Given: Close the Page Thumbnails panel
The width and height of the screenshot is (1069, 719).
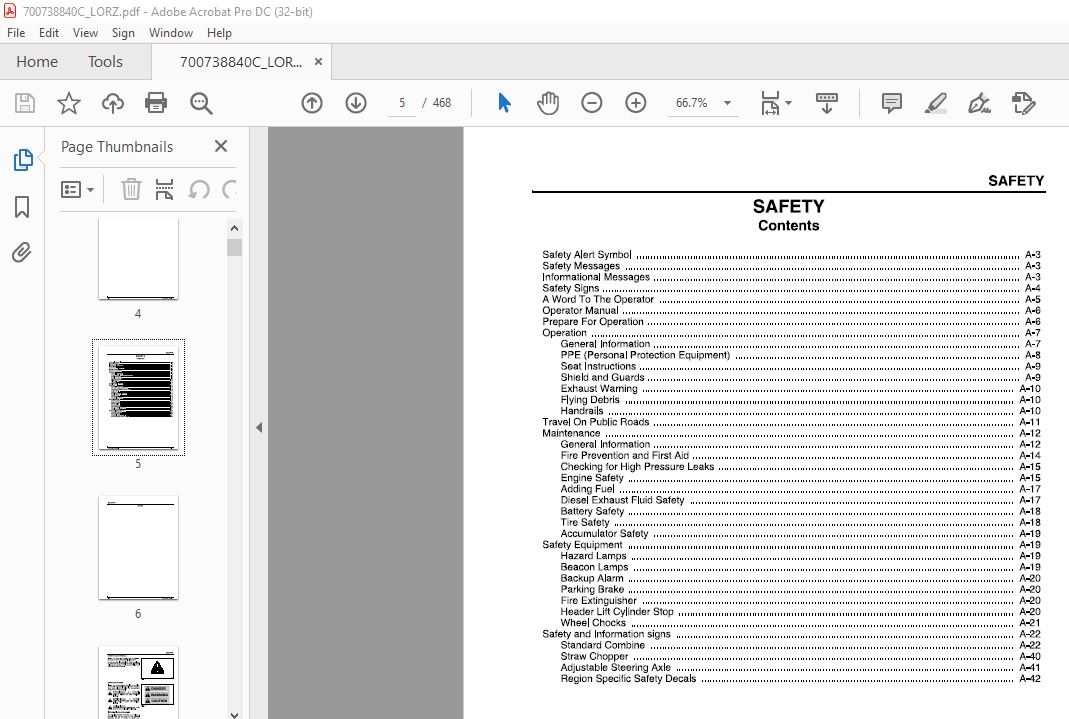Looking at the screenshot, I should pos(221,146).
